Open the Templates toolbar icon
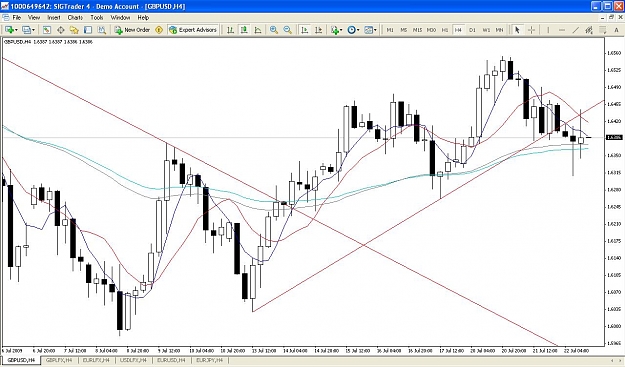This screenshot has width=625, height=367. point(369,30)
